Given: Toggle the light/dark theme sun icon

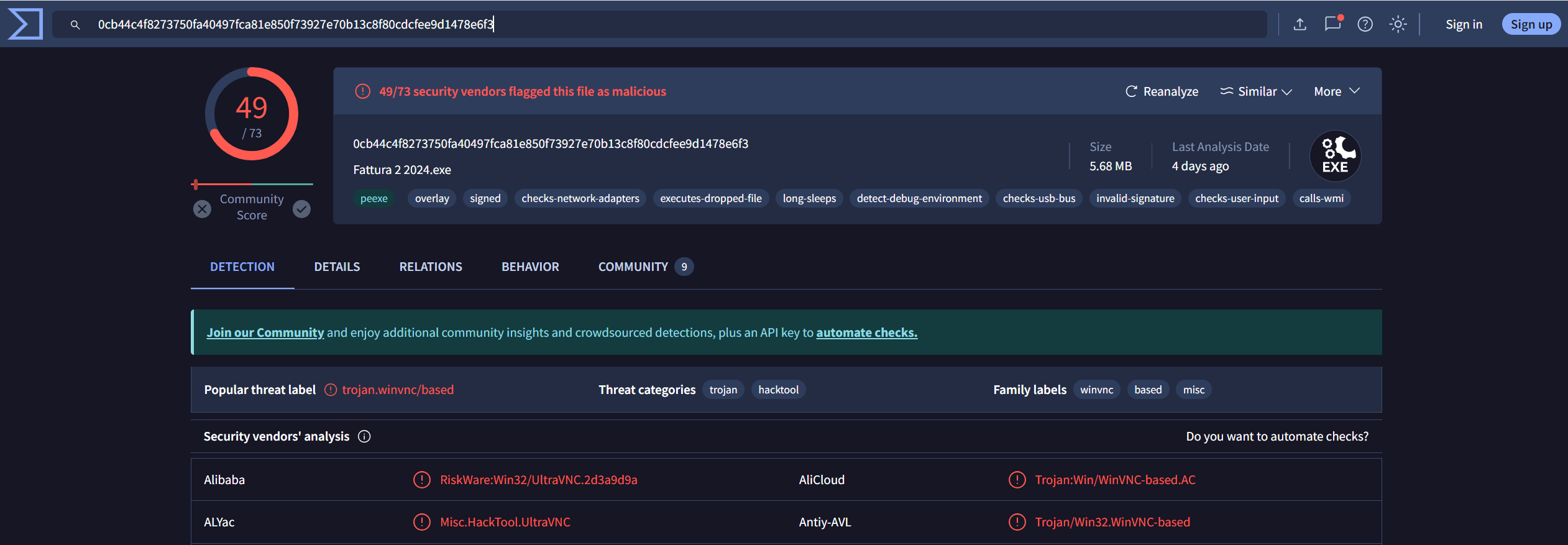Looking at the screenshot, I should 1398,24.
